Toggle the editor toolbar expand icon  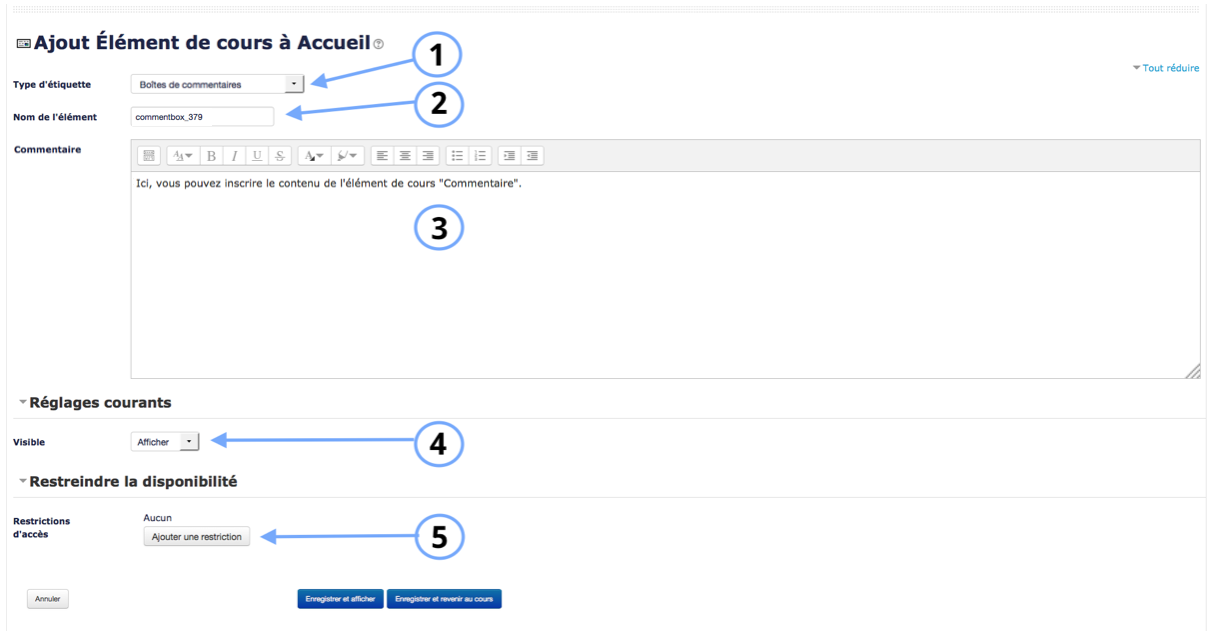[148, 156]
